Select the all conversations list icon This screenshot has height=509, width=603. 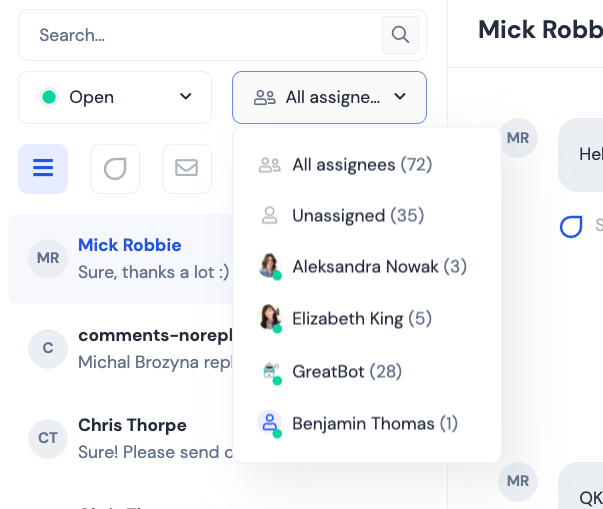43,168
